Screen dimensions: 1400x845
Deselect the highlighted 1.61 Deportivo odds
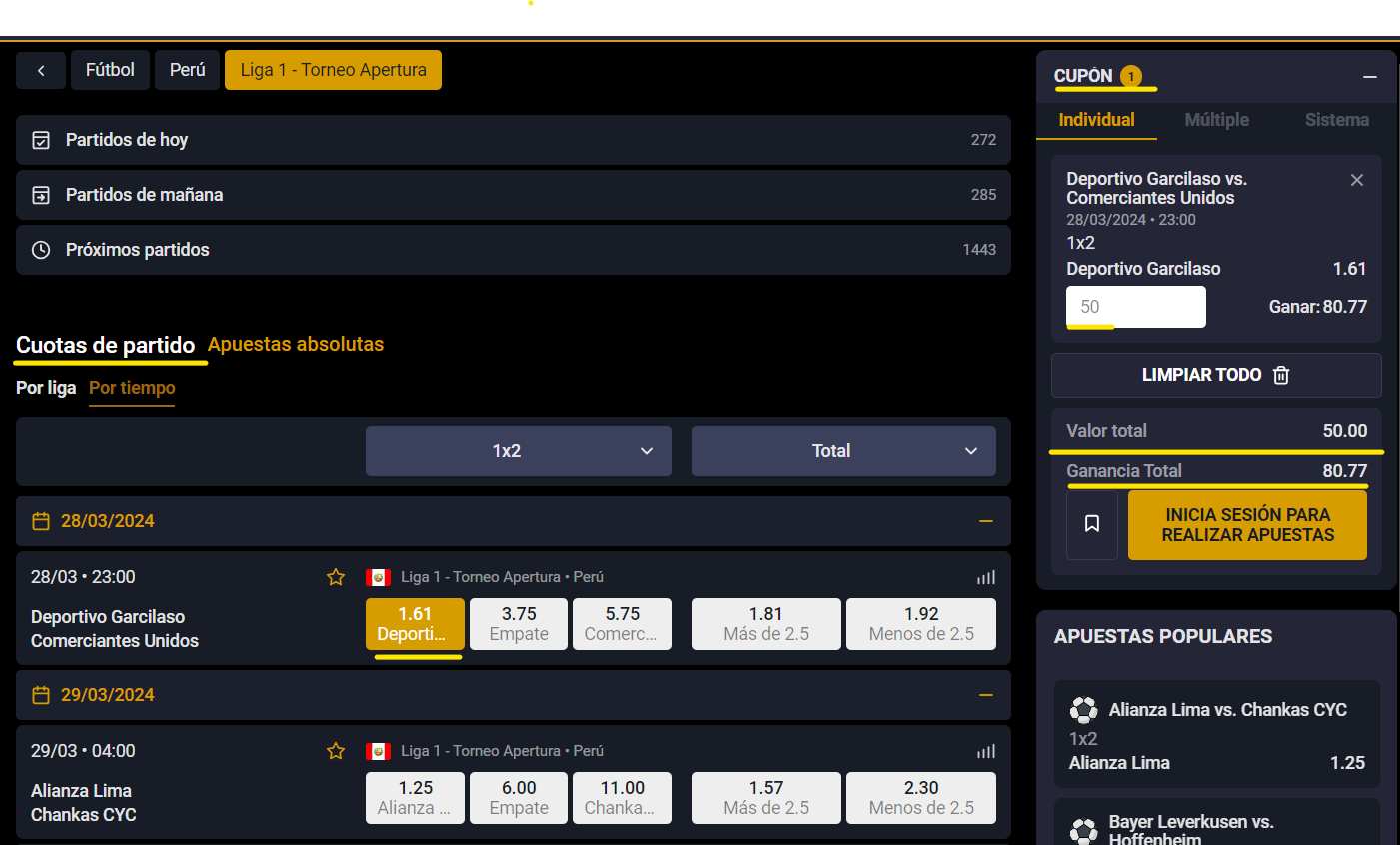[415, 624]
